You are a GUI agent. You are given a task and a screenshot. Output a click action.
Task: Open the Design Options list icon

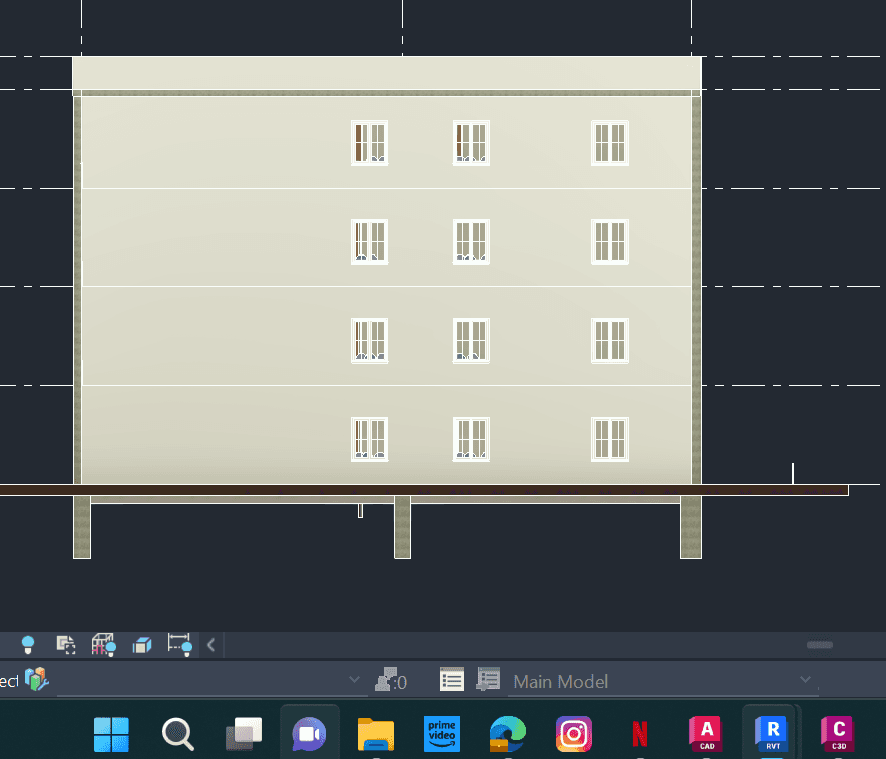coord(452,681)
